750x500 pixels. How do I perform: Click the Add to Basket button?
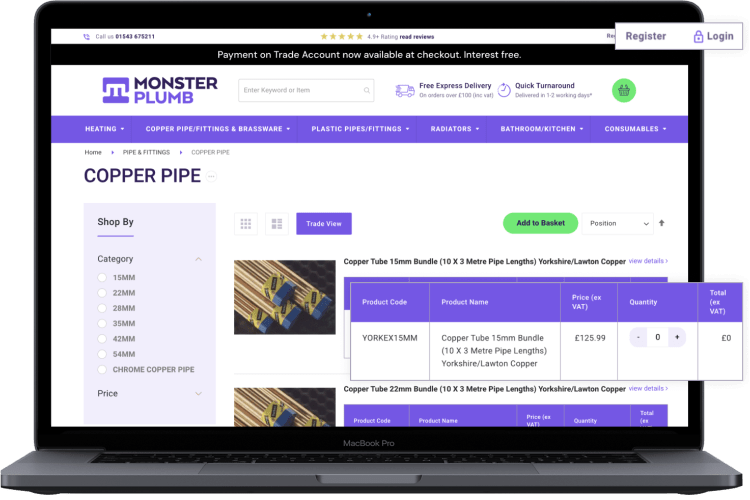(540, 223)
